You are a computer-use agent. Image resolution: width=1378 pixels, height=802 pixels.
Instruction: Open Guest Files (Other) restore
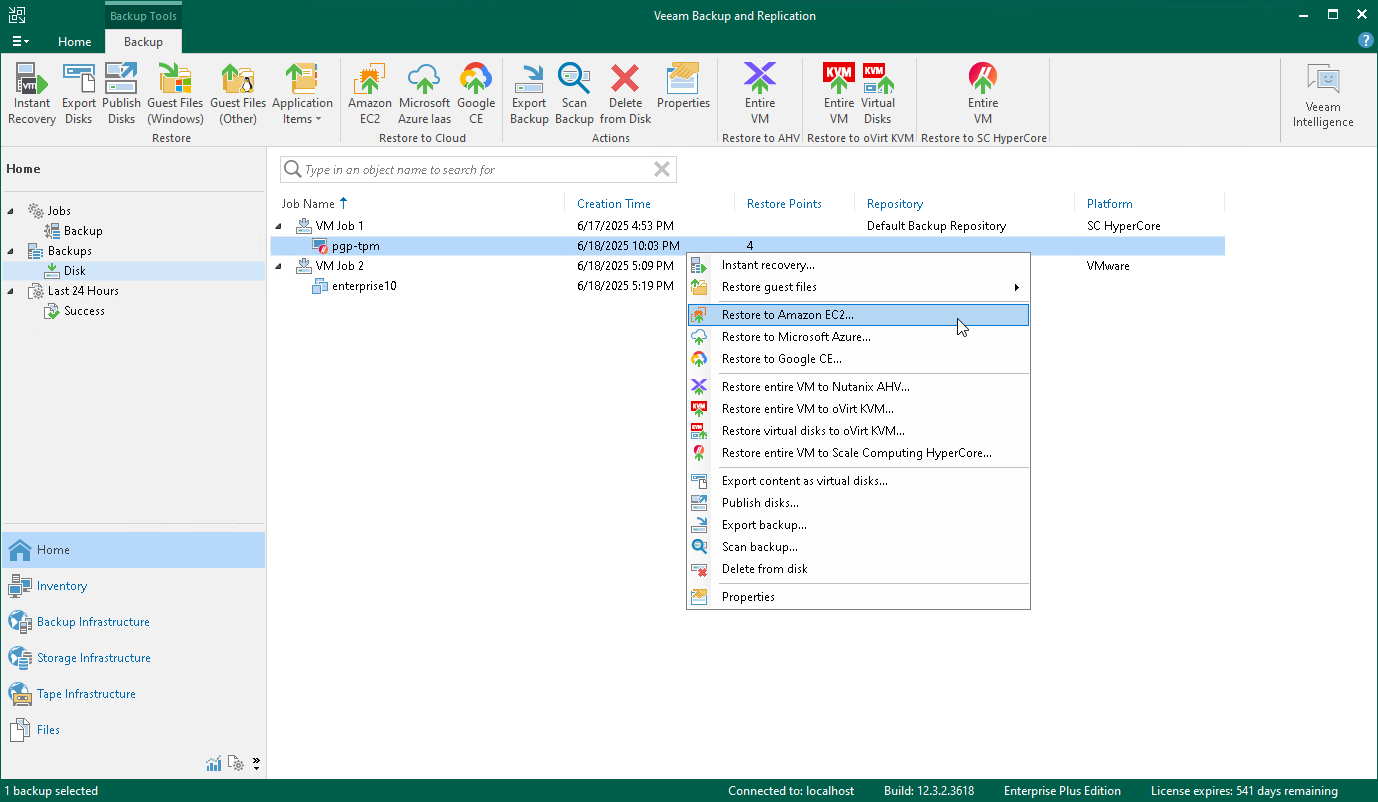click(x=238, y=93)
